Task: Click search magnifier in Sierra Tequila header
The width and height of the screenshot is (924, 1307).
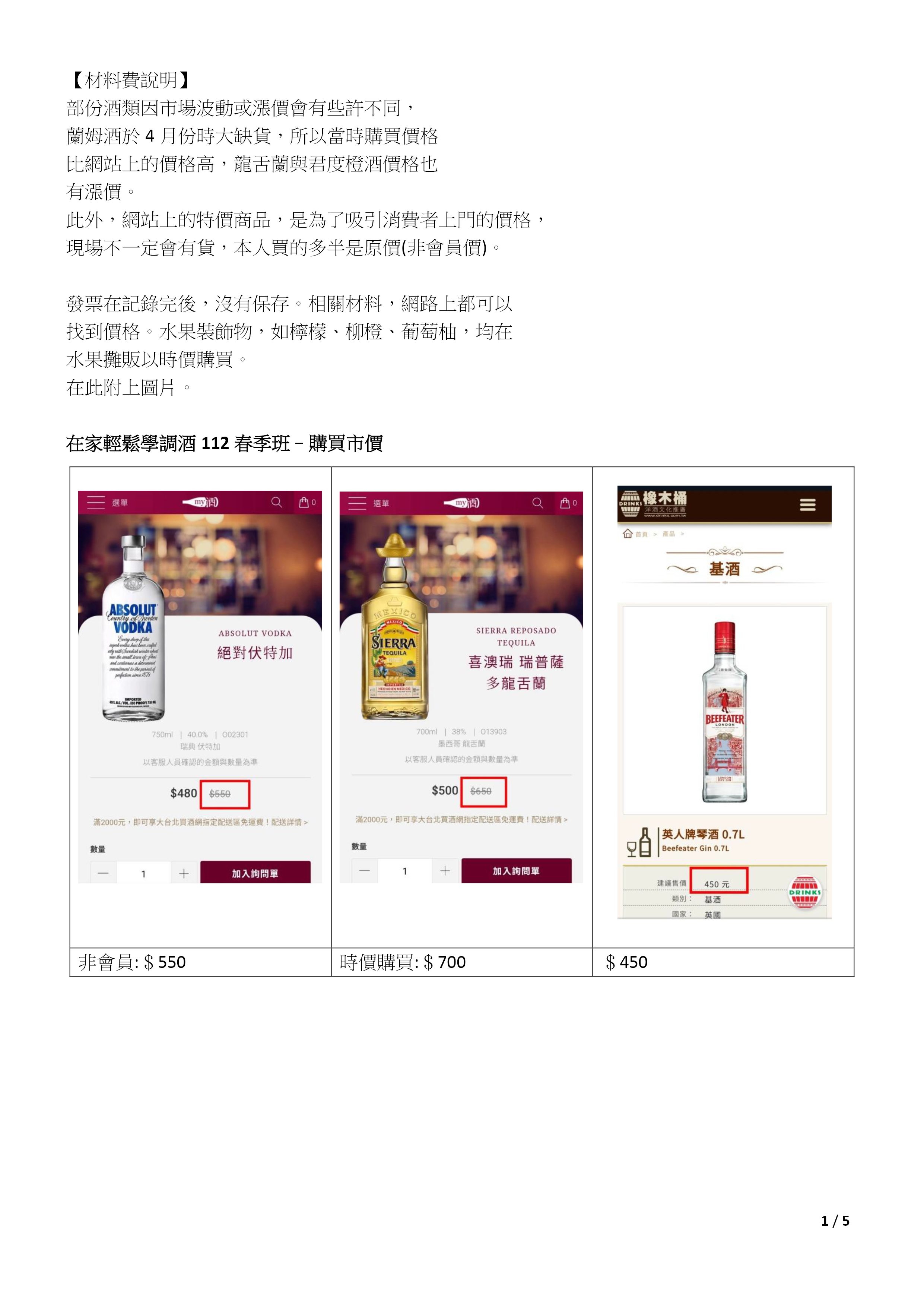Action: tap(538, 503)
